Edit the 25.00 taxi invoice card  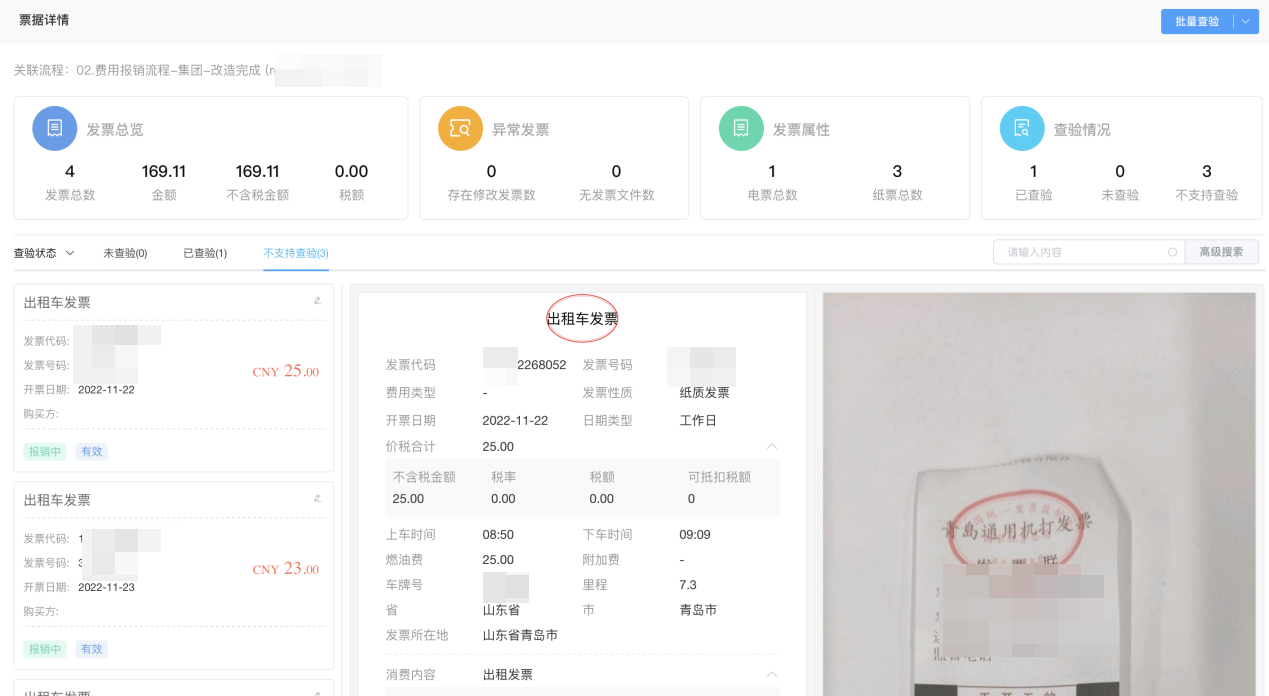[x=317, y=300]
